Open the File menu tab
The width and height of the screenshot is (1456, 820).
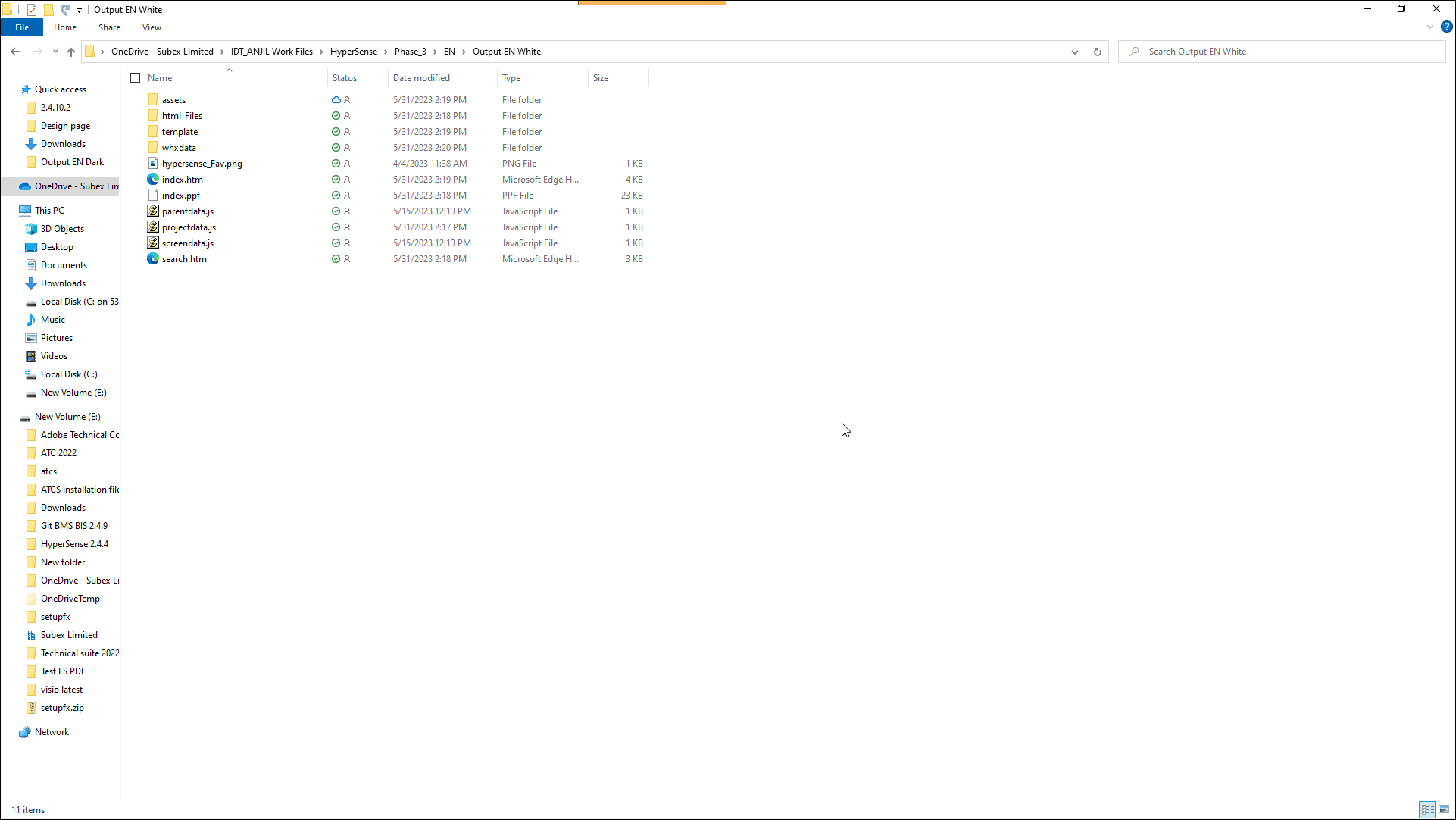click(x=22, y=27)
